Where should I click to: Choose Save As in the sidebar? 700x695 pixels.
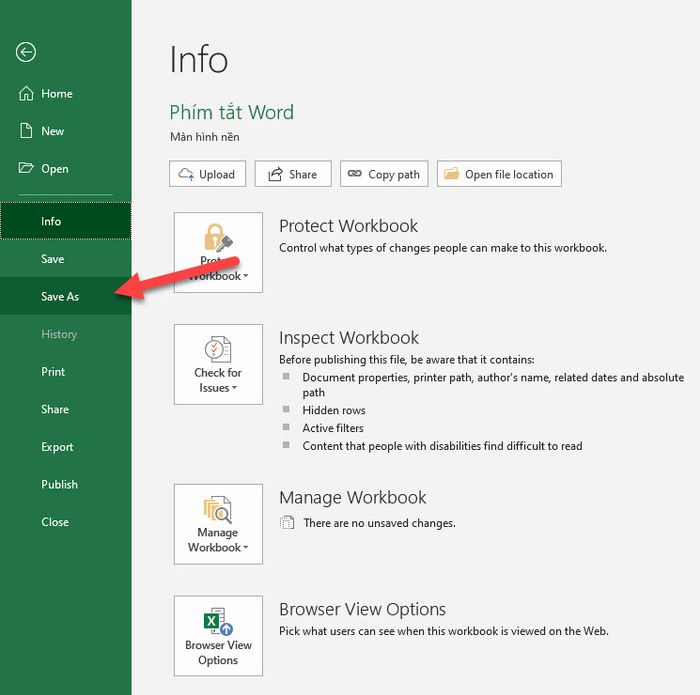(66, 296)
